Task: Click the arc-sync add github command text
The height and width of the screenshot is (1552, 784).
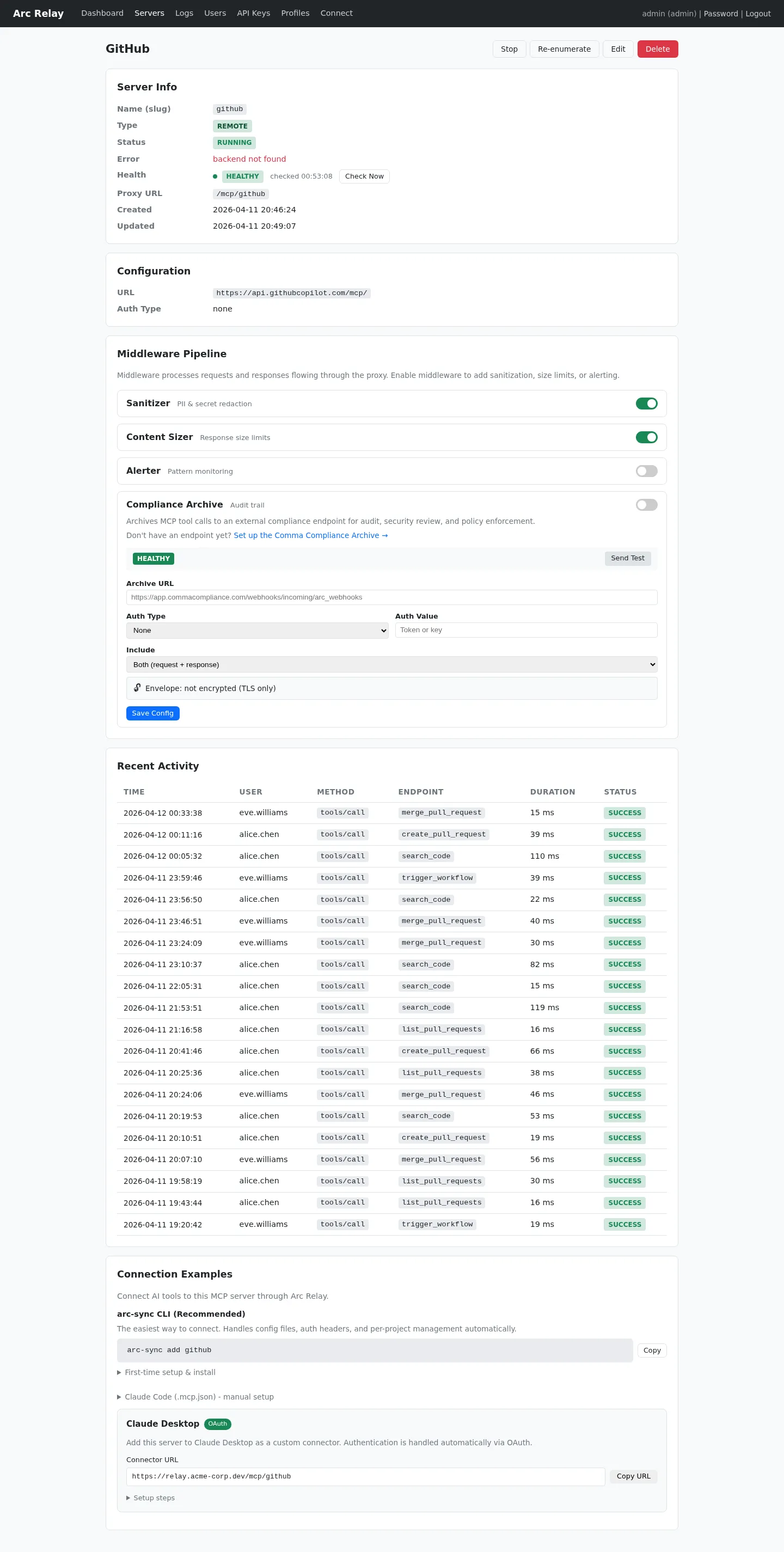Action: [x=169, y=1351]
